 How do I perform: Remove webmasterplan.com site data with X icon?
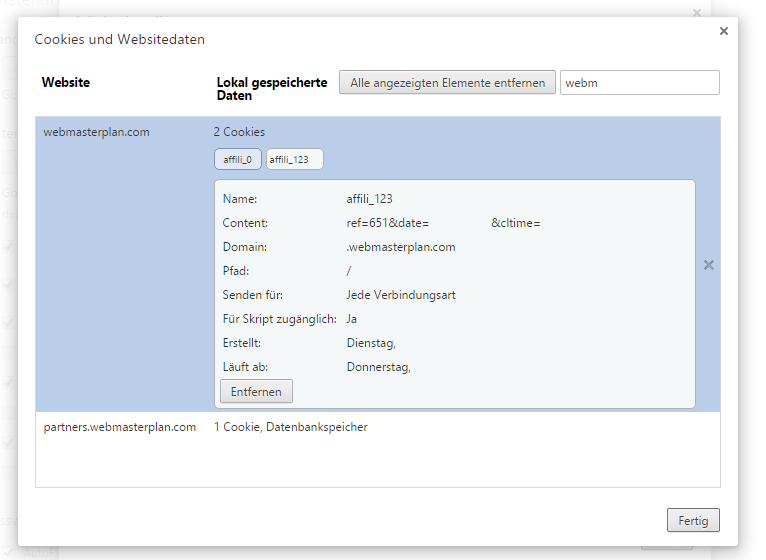click(x=708, y=265)
